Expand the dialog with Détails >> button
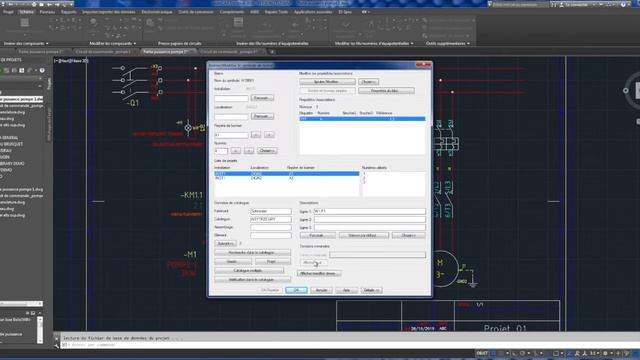The height and width of the screenshot is (360, 640). coord(371,290)
